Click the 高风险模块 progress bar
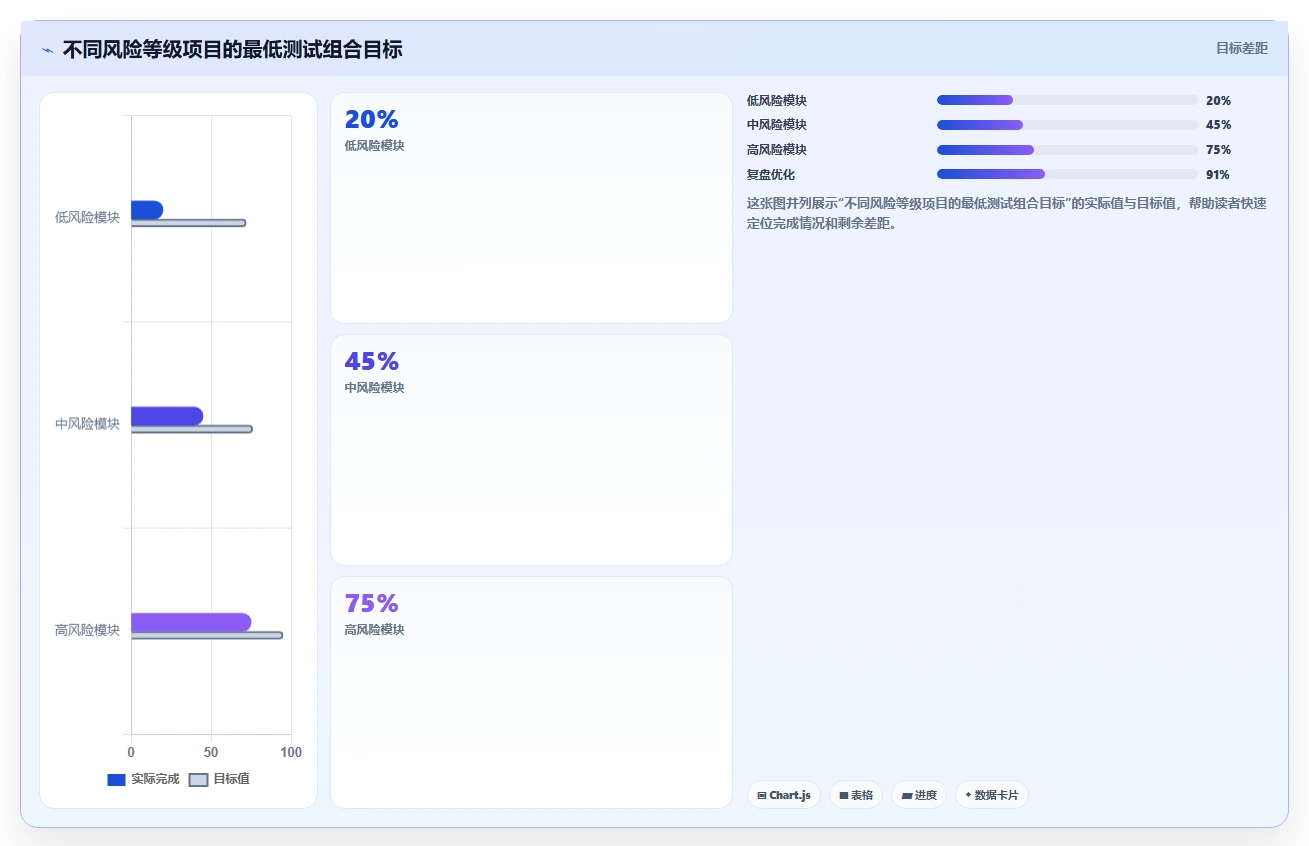Image resolution: width=1309 pixels, height=846 pixels. [1067, 150]
